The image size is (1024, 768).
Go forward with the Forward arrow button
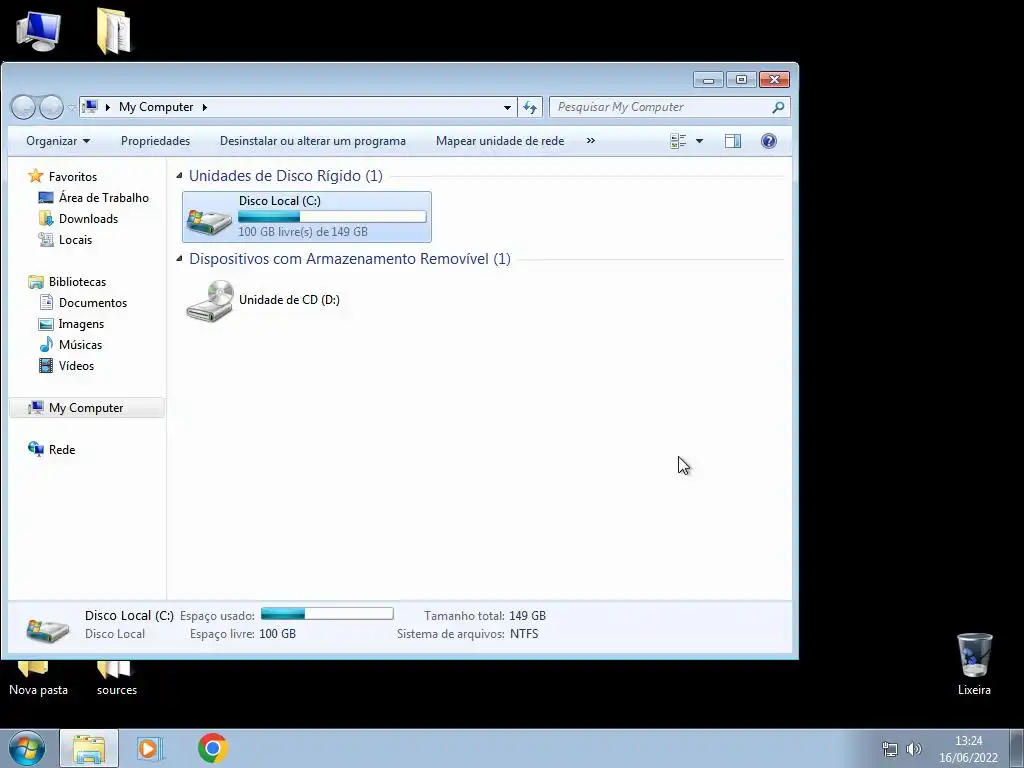pos(52,107)
